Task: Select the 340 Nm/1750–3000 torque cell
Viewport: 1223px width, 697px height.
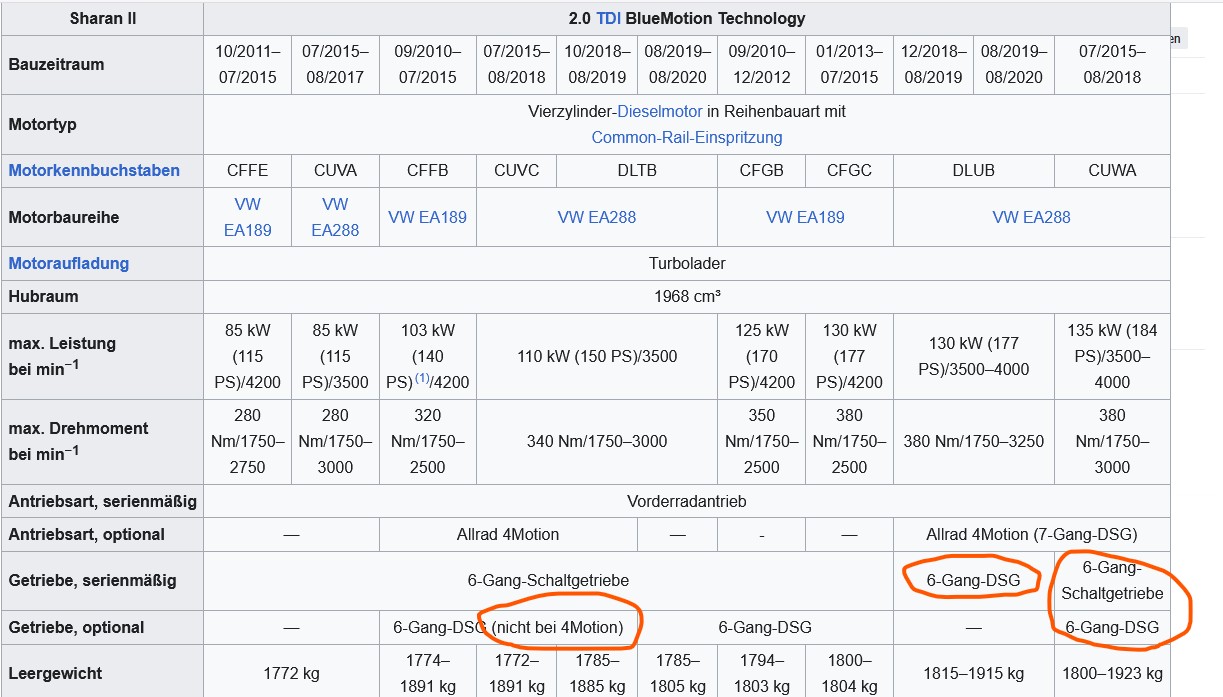Action: [x=597, y=441]
